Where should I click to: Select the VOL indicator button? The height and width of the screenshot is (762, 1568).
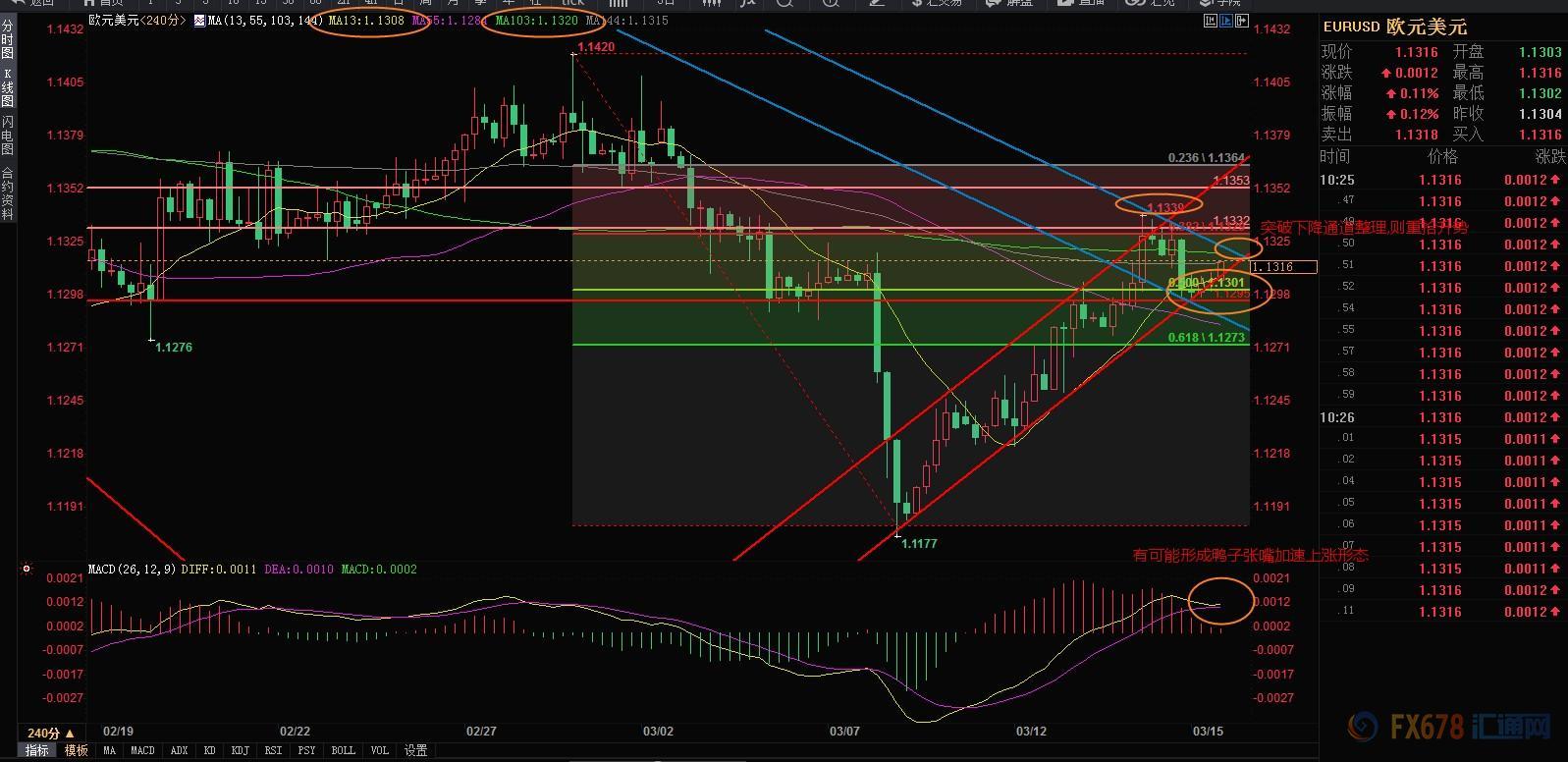379,750
